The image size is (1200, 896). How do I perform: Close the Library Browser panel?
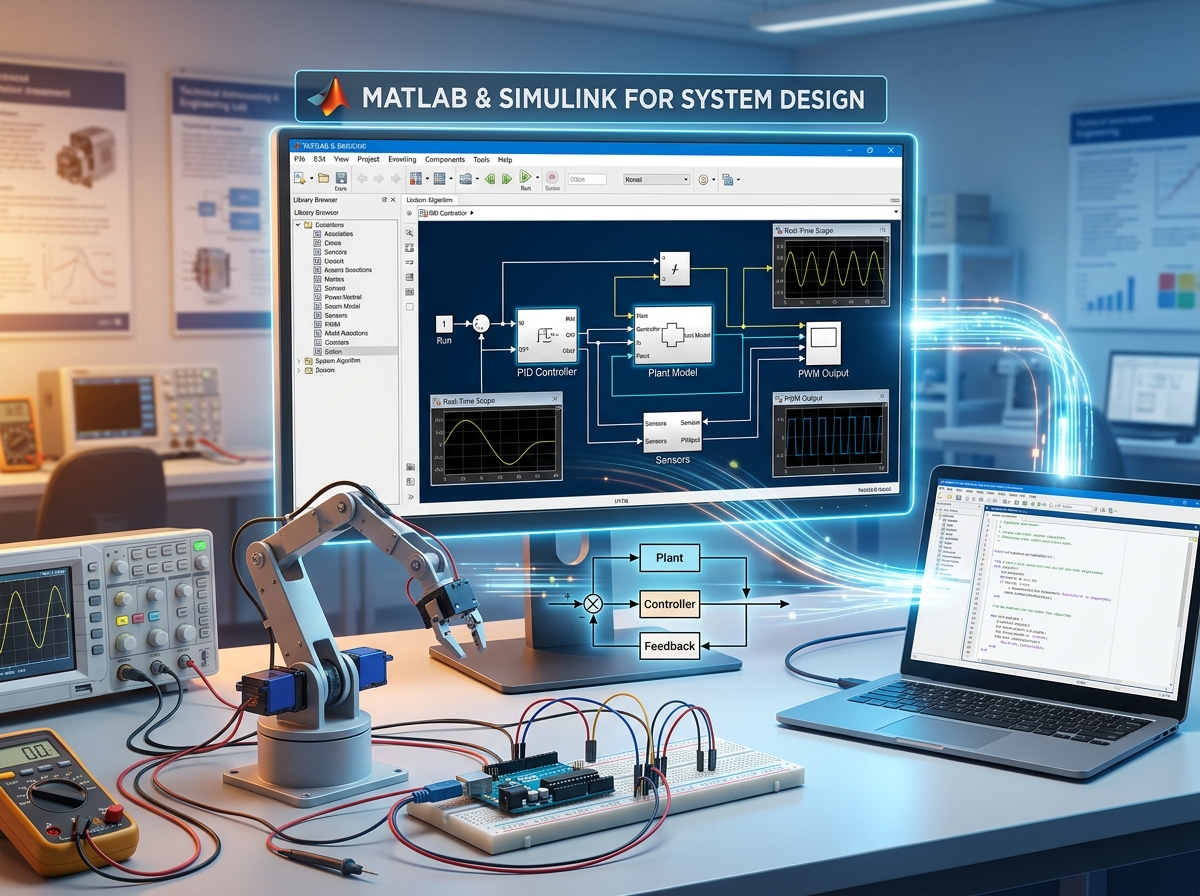393,200
